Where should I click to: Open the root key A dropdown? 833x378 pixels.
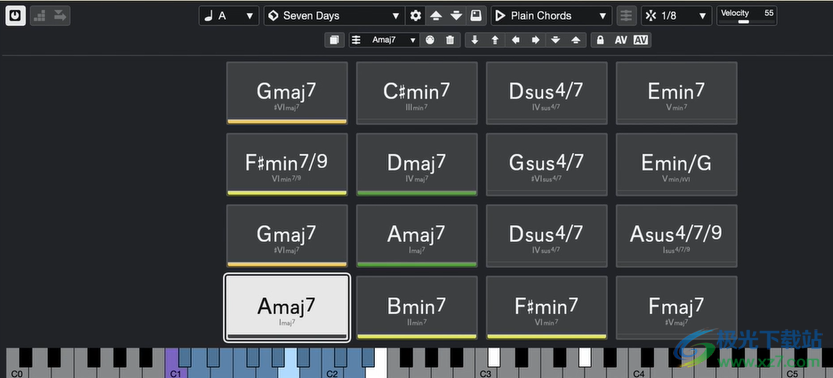229,16
